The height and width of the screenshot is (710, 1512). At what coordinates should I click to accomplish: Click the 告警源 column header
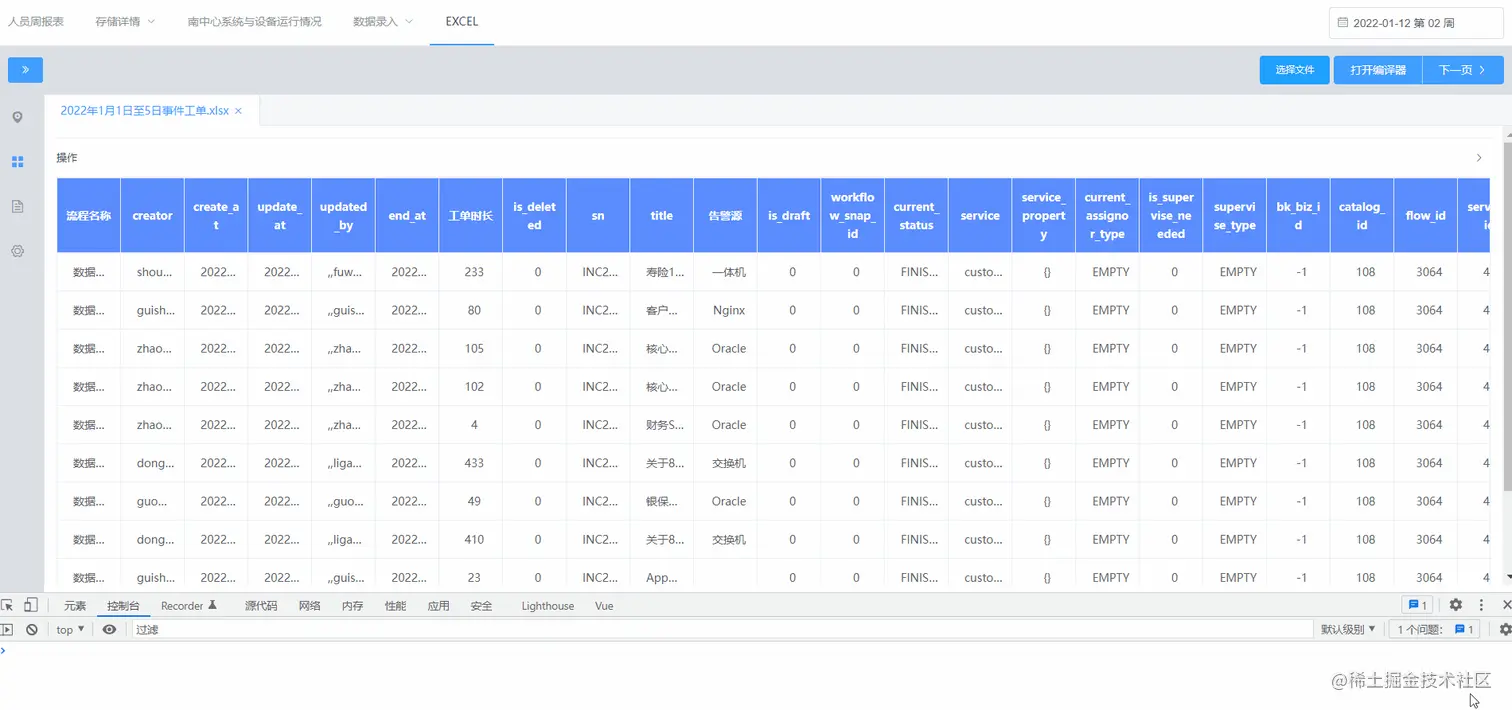click(725, 216)
